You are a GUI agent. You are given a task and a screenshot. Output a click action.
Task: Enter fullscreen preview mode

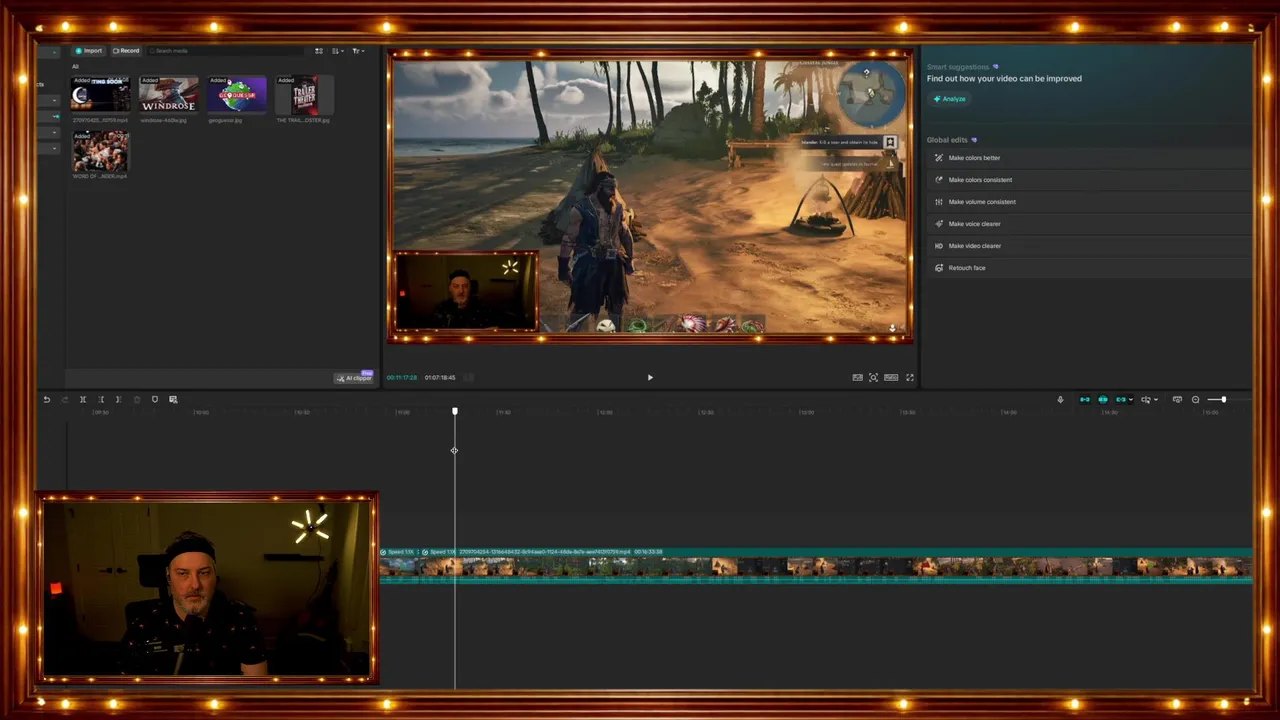click(x=909, y=378)
